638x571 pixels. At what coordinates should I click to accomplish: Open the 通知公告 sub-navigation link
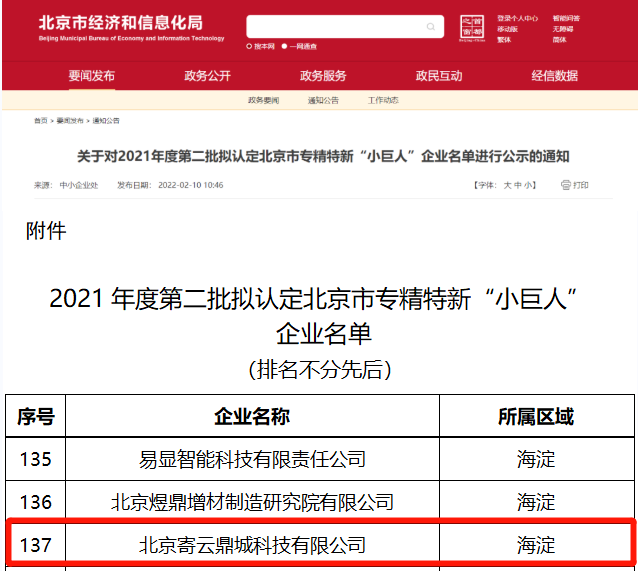323,100
